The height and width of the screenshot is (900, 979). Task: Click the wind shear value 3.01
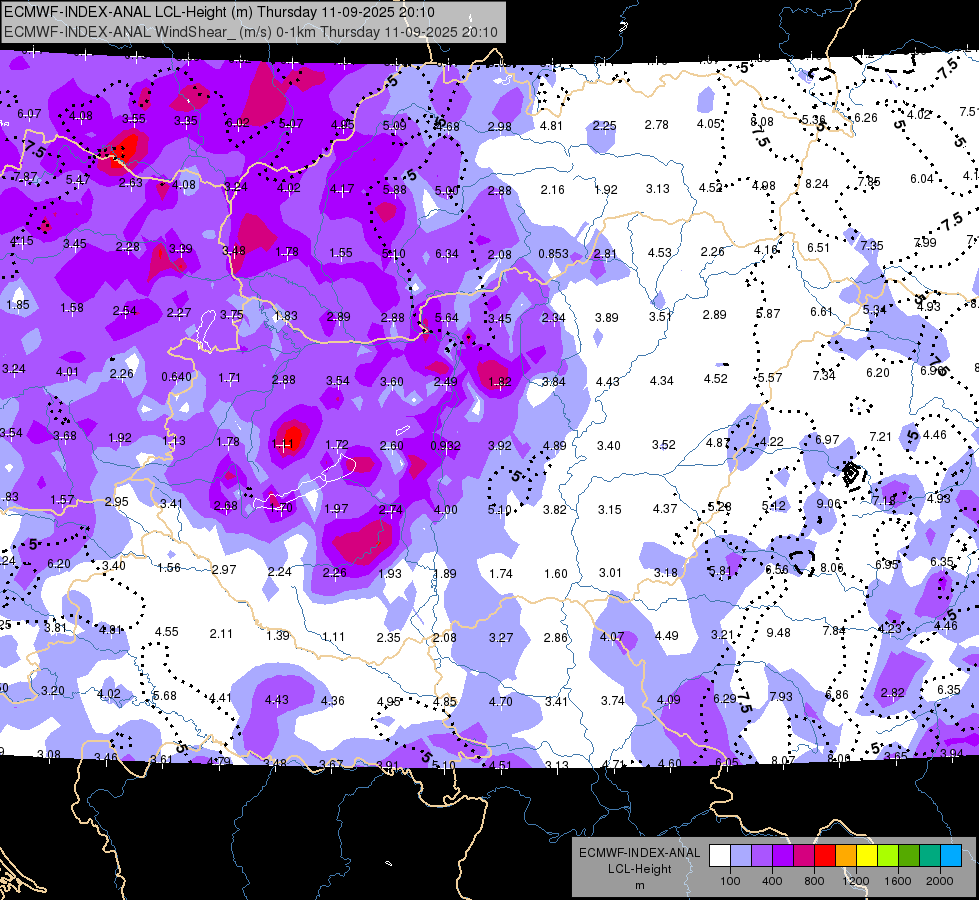click(x=610, y=573)
